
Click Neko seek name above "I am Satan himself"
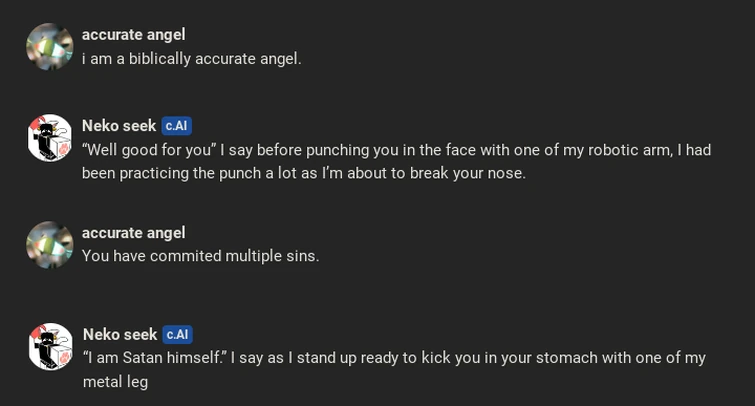tap(119, 335)
